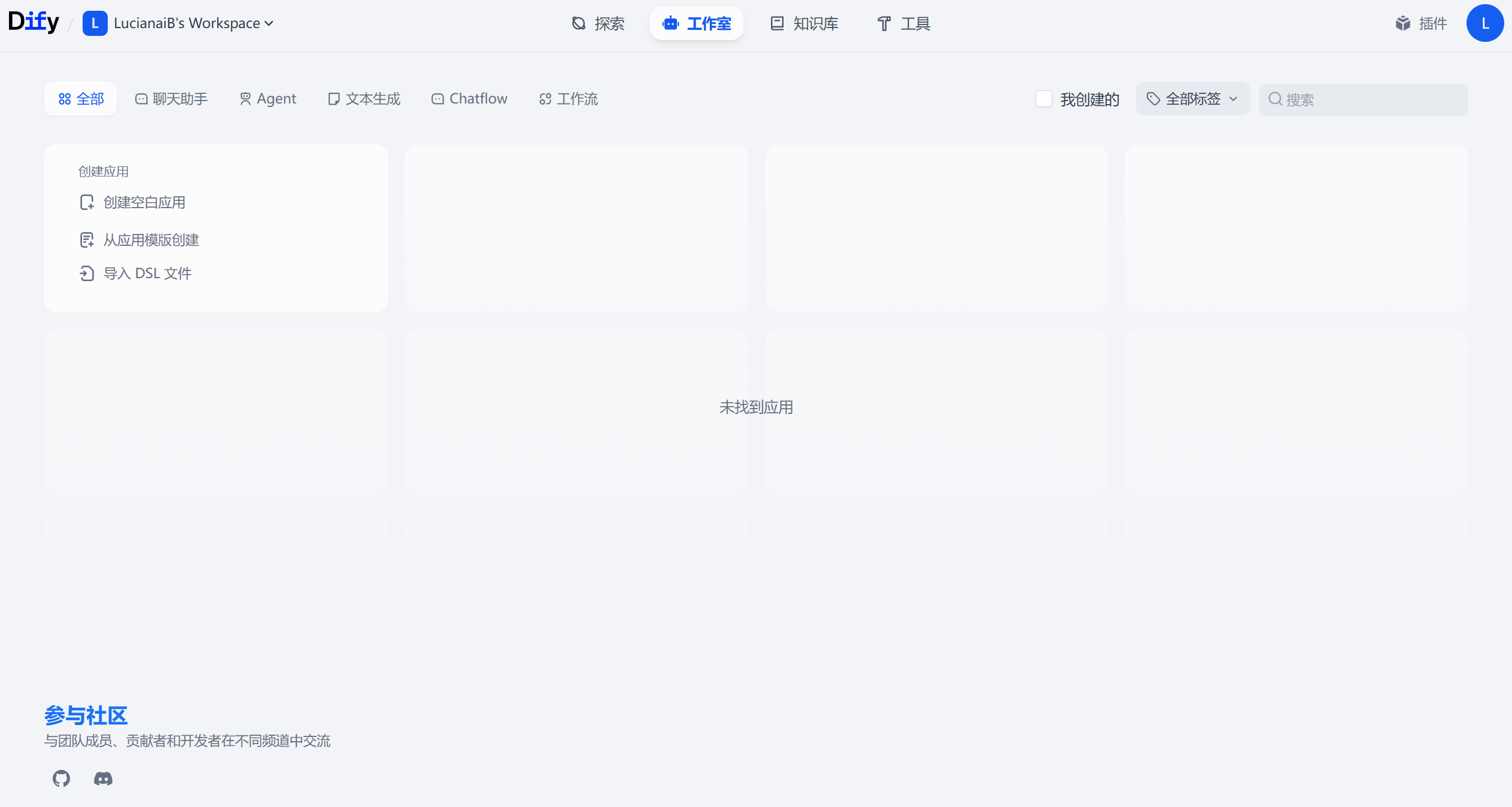1512x807 pixels.
Task: Select the 工作室 studio nav tab
Action: tap(697, 23)
